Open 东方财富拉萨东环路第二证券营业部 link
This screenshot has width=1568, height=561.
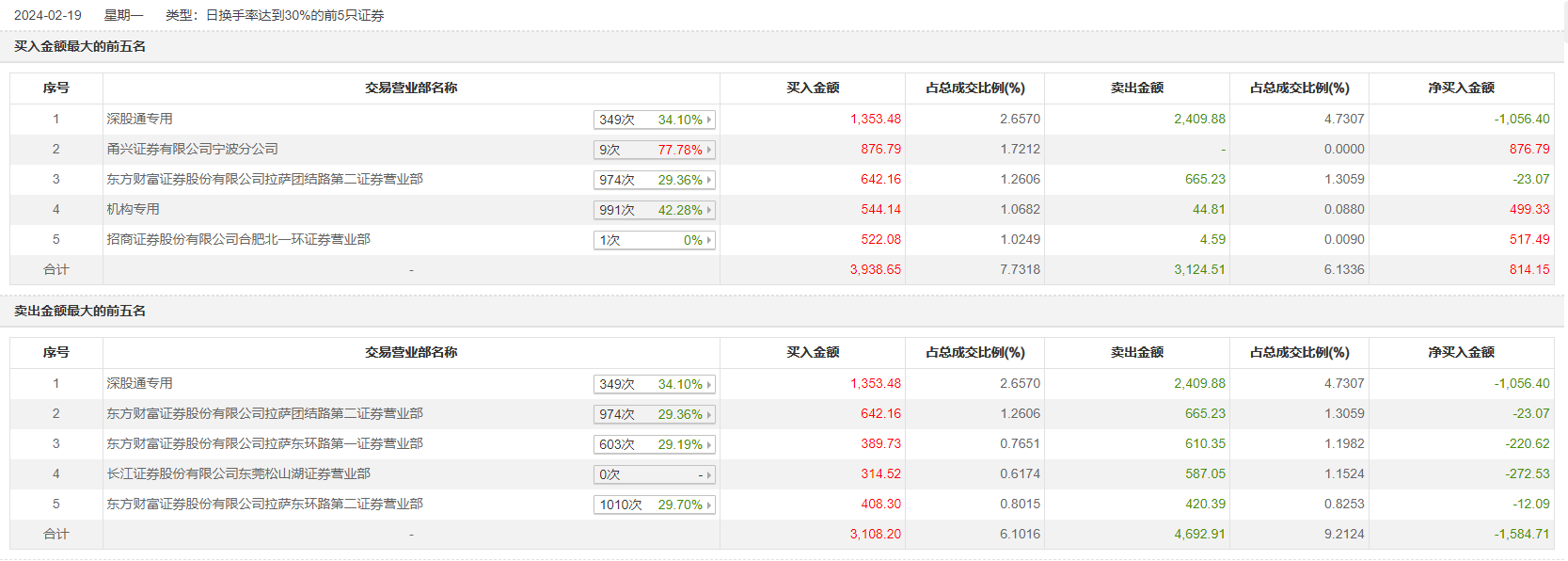pos(265,504)
